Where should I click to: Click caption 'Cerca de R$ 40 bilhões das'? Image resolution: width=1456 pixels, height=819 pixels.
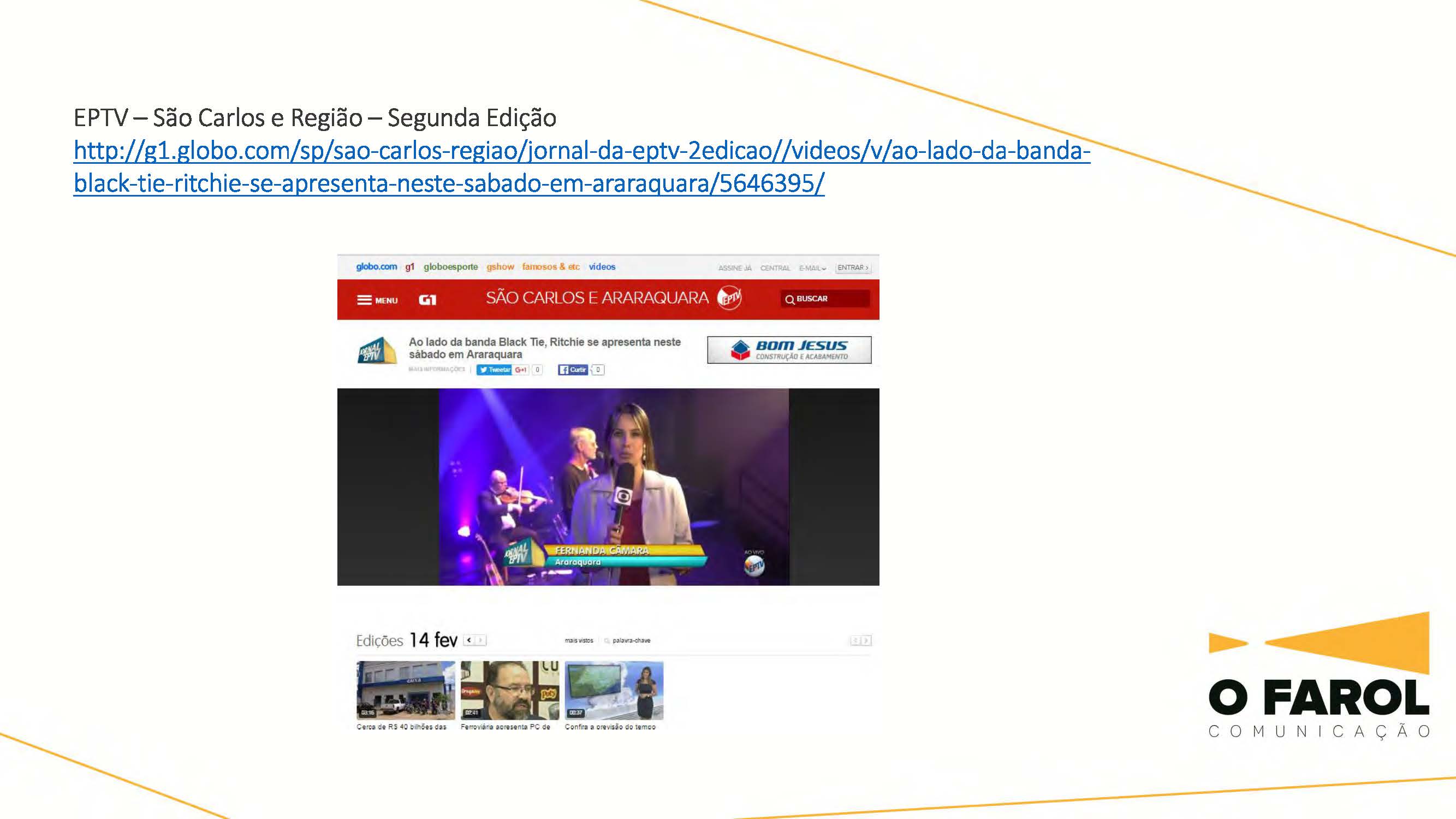[x=401, y=727]
